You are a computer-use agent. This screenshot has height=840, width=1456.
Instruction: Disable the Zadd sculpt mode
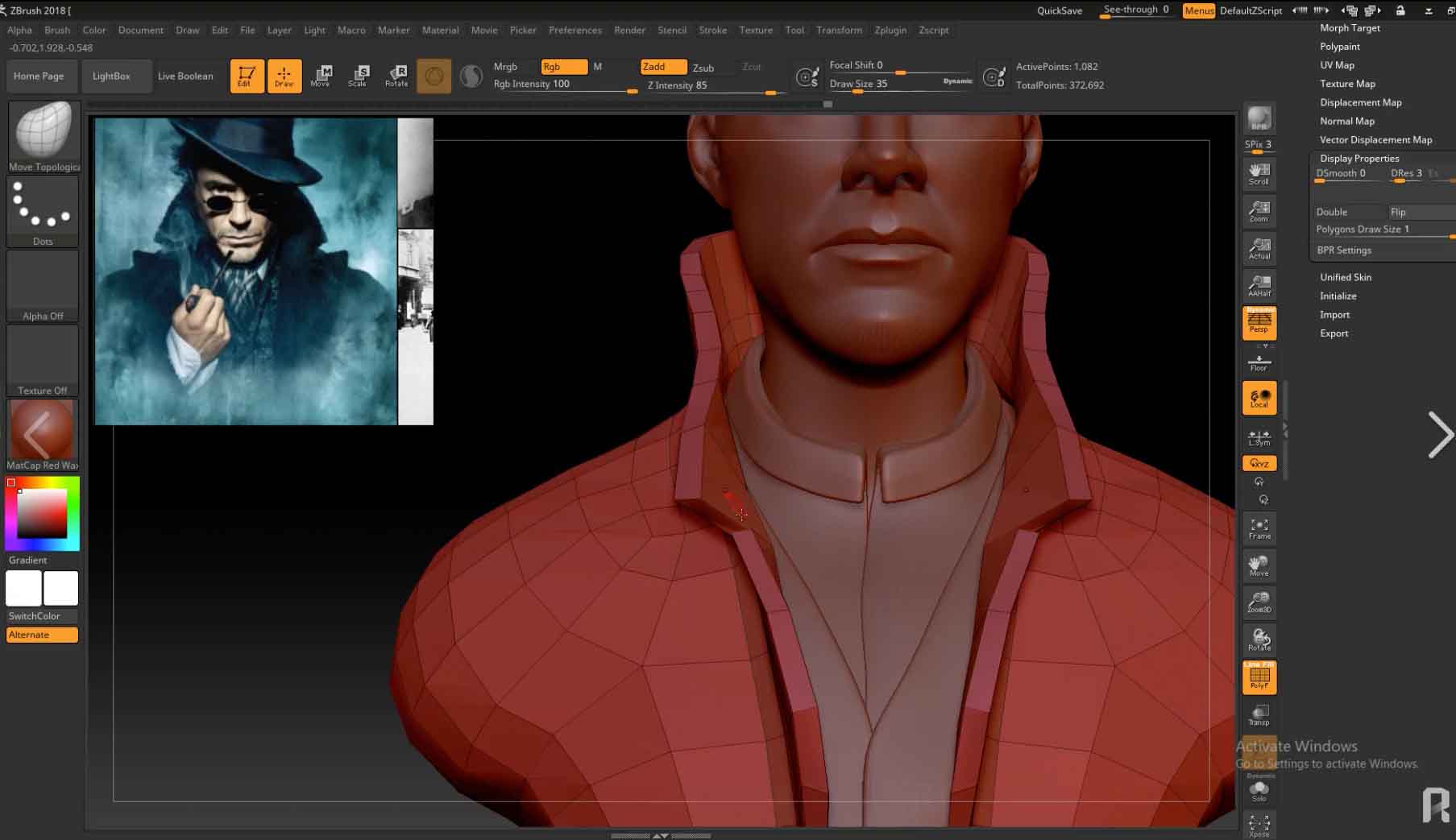[x=662, y=67]
